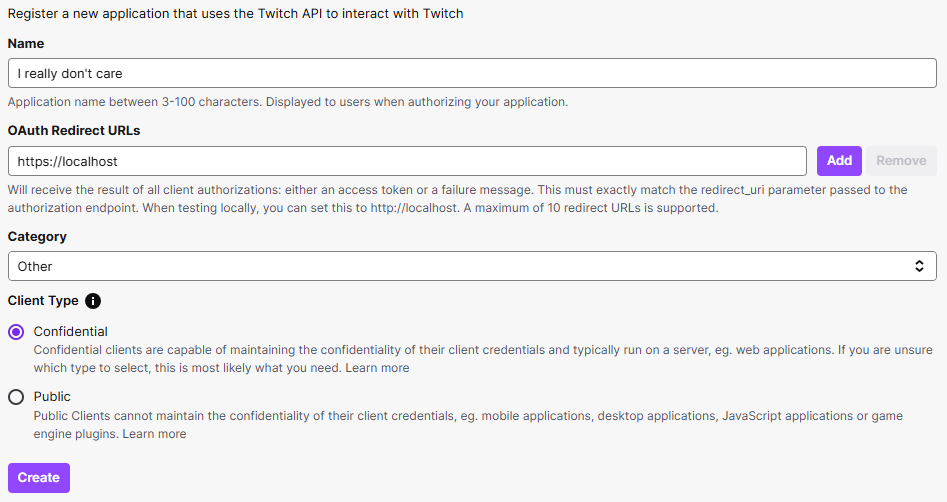
Task: Focus the application Name field
Action: click(472, 73)
